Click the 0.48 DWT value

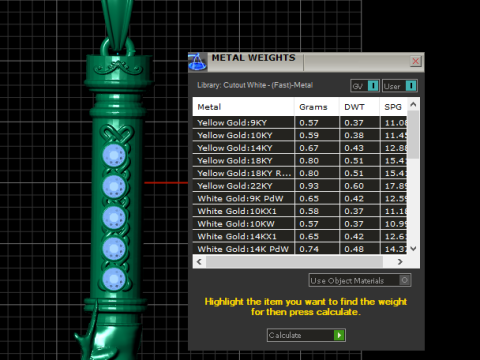354,249
